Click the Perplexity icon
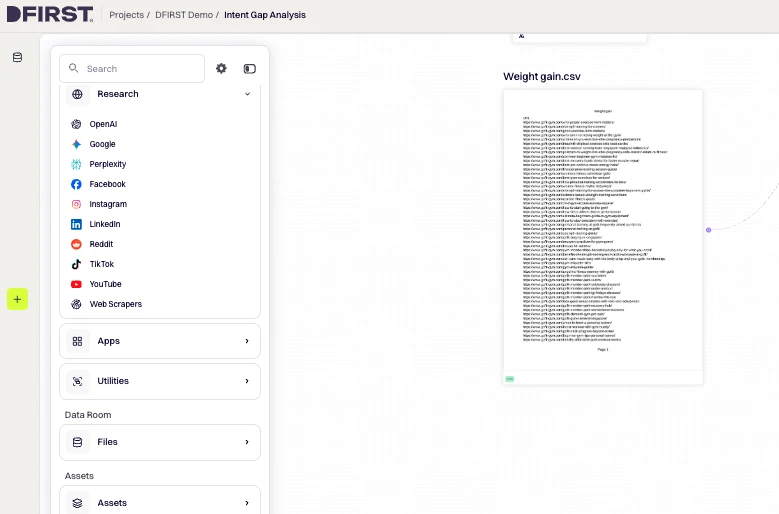 [x=76, y=164]
